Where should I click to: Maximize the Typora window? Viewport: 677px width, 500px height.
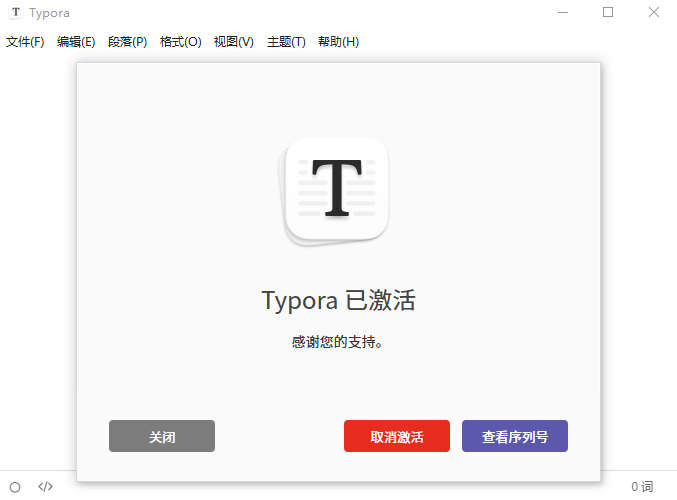pyautogui.click(x=608, y=12)
